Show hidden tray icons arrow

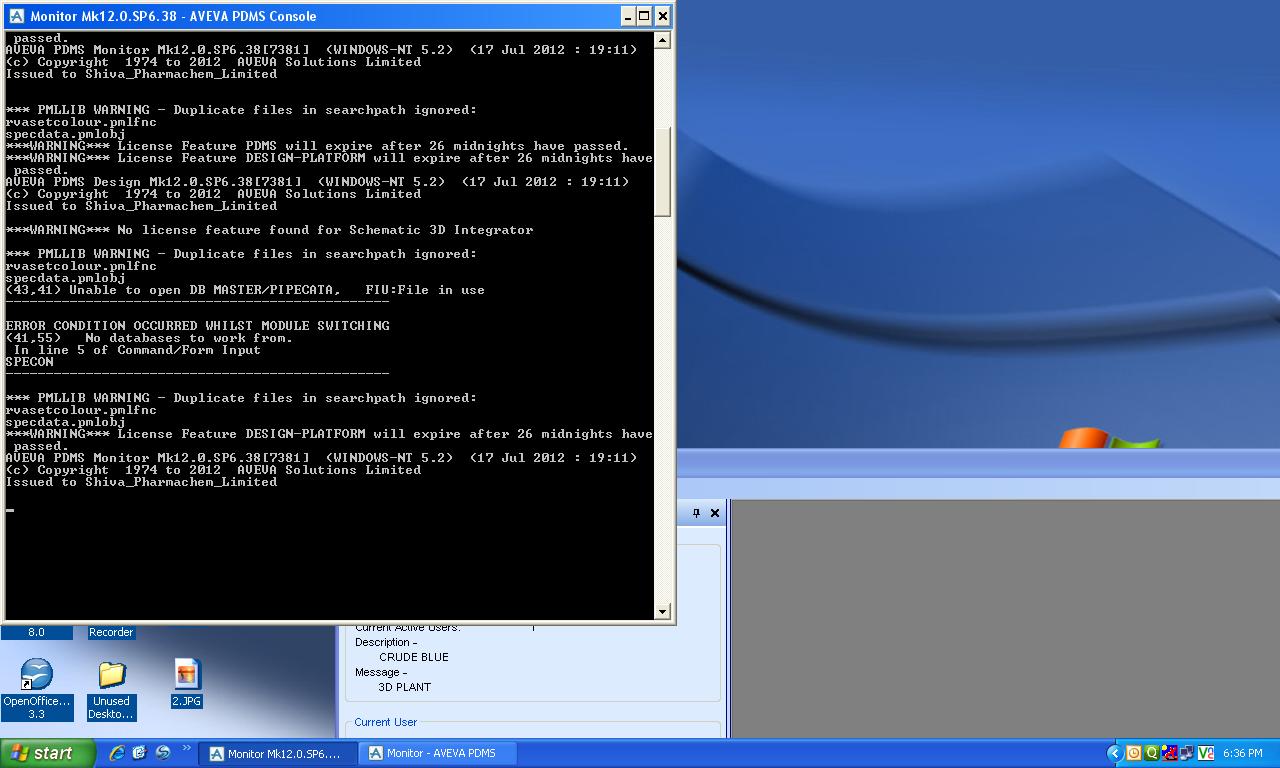click(1115, 753)
